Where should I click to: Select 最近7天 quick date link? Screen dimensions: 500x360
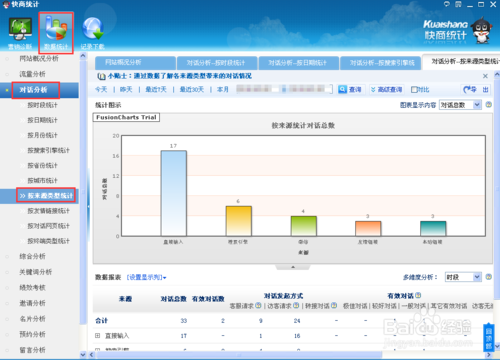[156, 90]
